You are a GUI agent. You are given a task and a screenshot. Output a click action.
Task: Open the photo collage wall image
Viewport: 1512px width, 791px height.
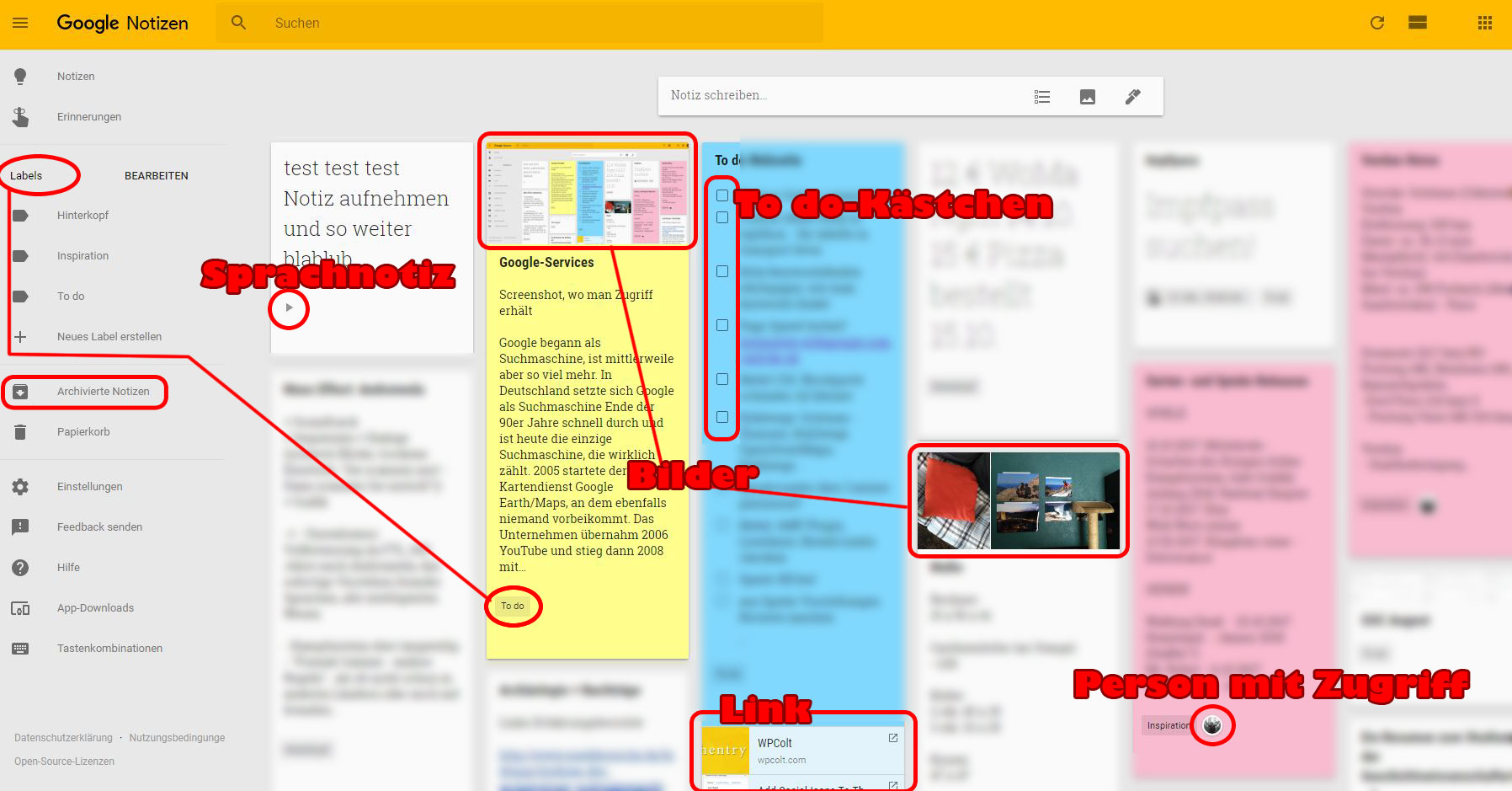coord(1056,501)
